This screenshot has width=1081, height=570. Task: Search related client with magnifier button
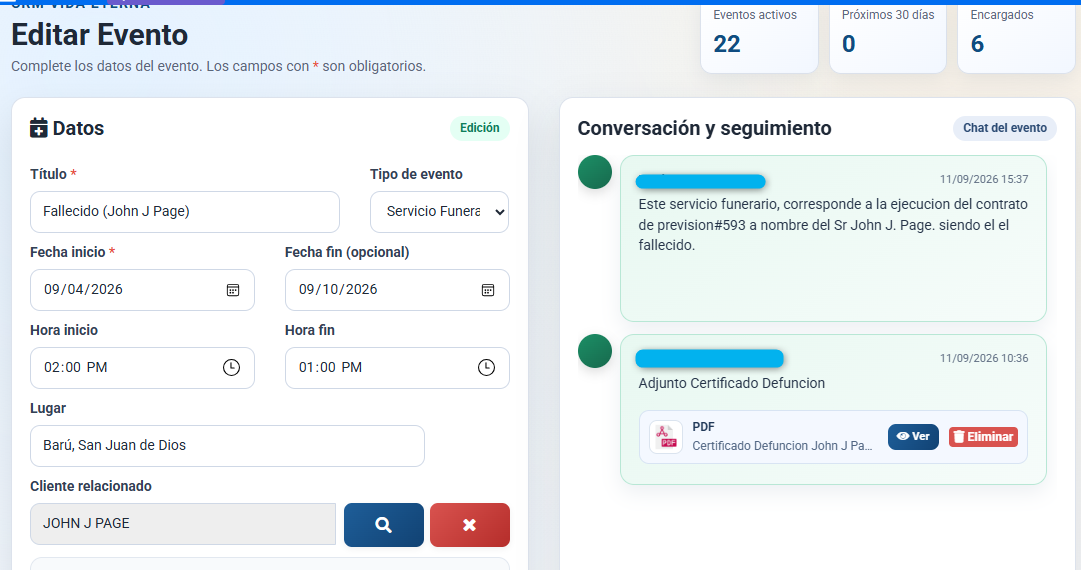click(383, 525)
